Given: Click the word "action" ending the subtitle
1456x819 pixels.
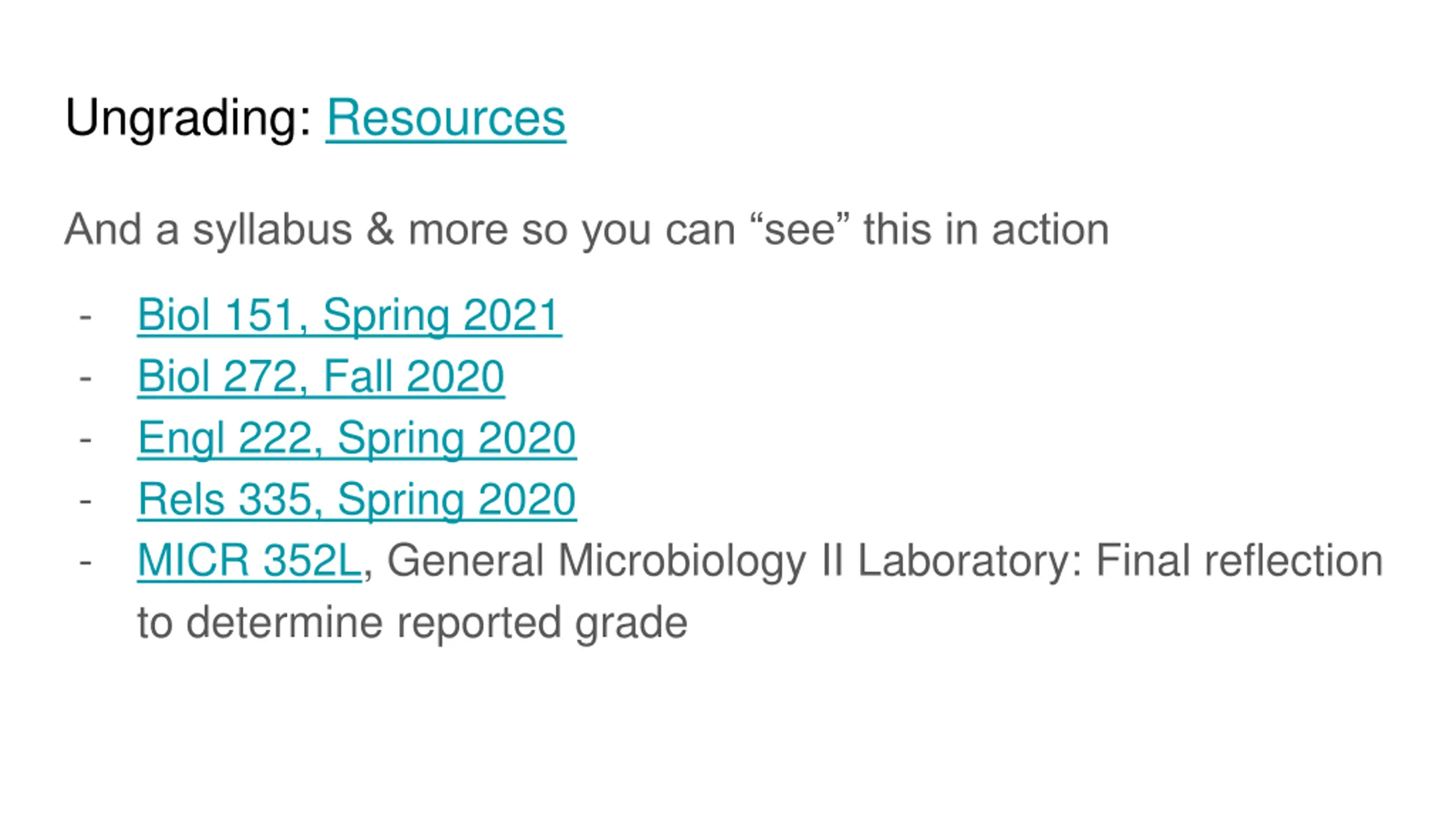Looking at the screenshot, I should (x=1050, y=229).
